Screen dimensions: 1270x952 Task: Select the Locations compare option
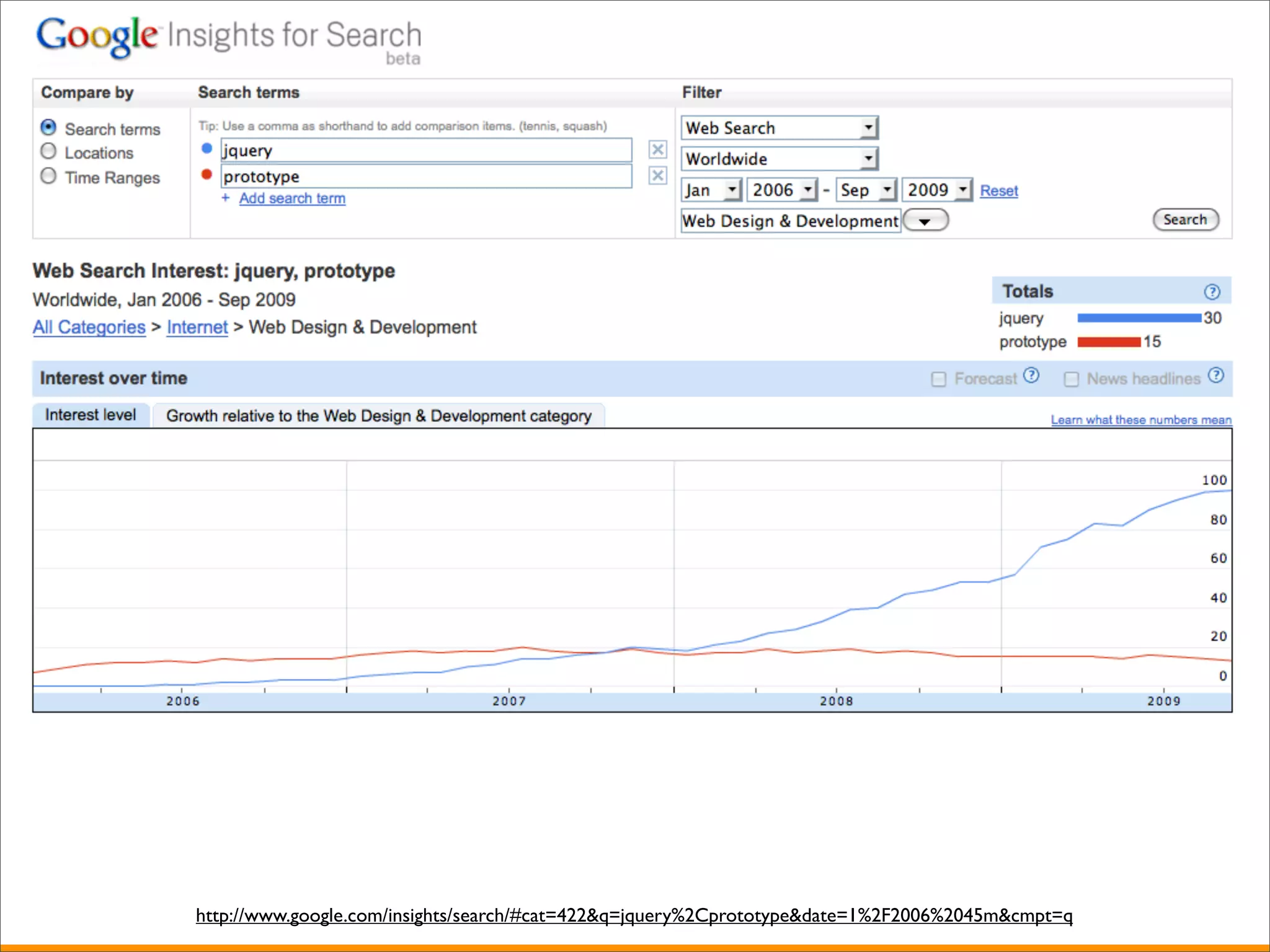(48, 151)
